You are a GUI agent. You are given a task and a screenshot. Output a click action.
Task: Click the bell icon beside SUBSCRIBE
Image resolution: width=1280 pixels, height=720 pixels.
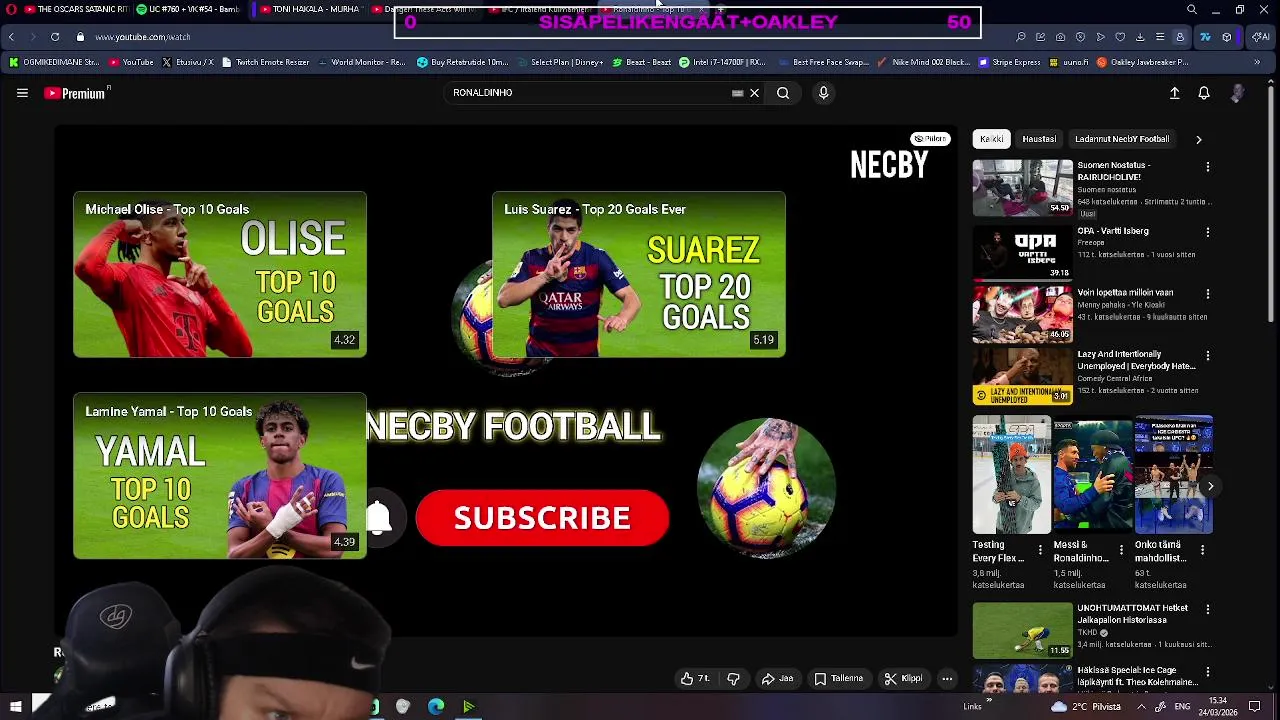click(x=378, y=518)
